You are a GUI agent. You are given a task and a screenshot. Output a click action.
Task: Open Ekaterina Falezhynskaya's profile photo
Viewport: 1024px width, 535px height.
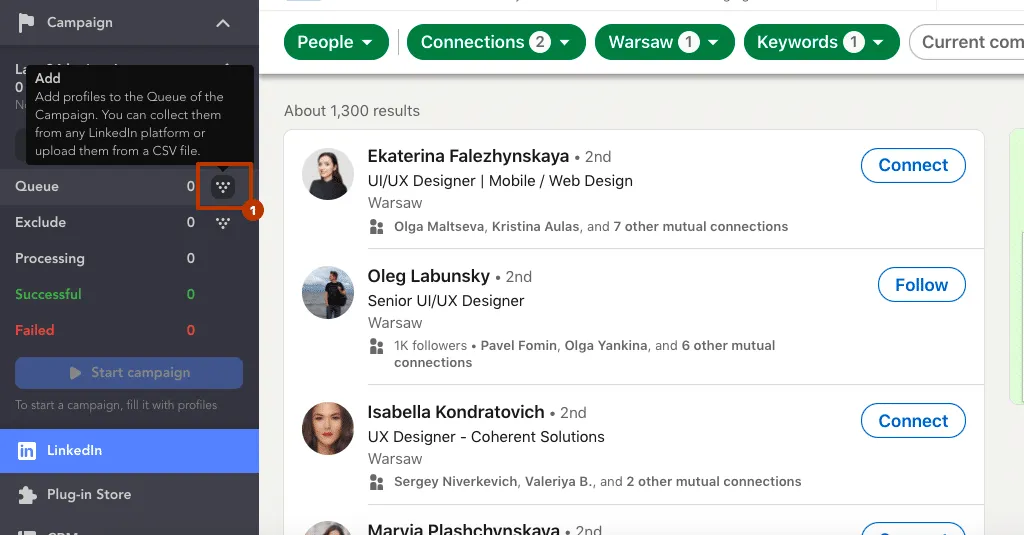point(328,174)
